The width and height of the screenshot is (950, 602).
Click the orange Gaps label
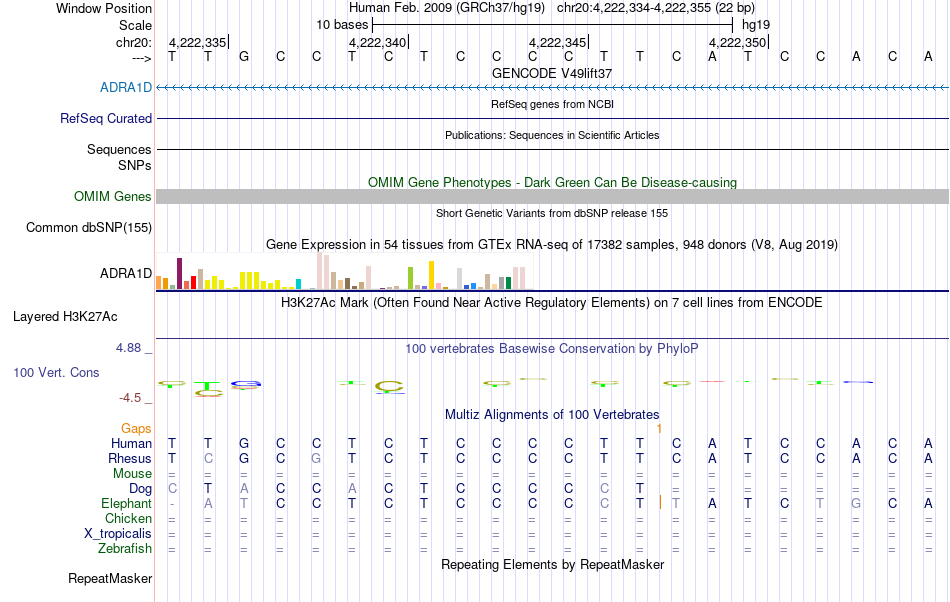coord(136,428)
